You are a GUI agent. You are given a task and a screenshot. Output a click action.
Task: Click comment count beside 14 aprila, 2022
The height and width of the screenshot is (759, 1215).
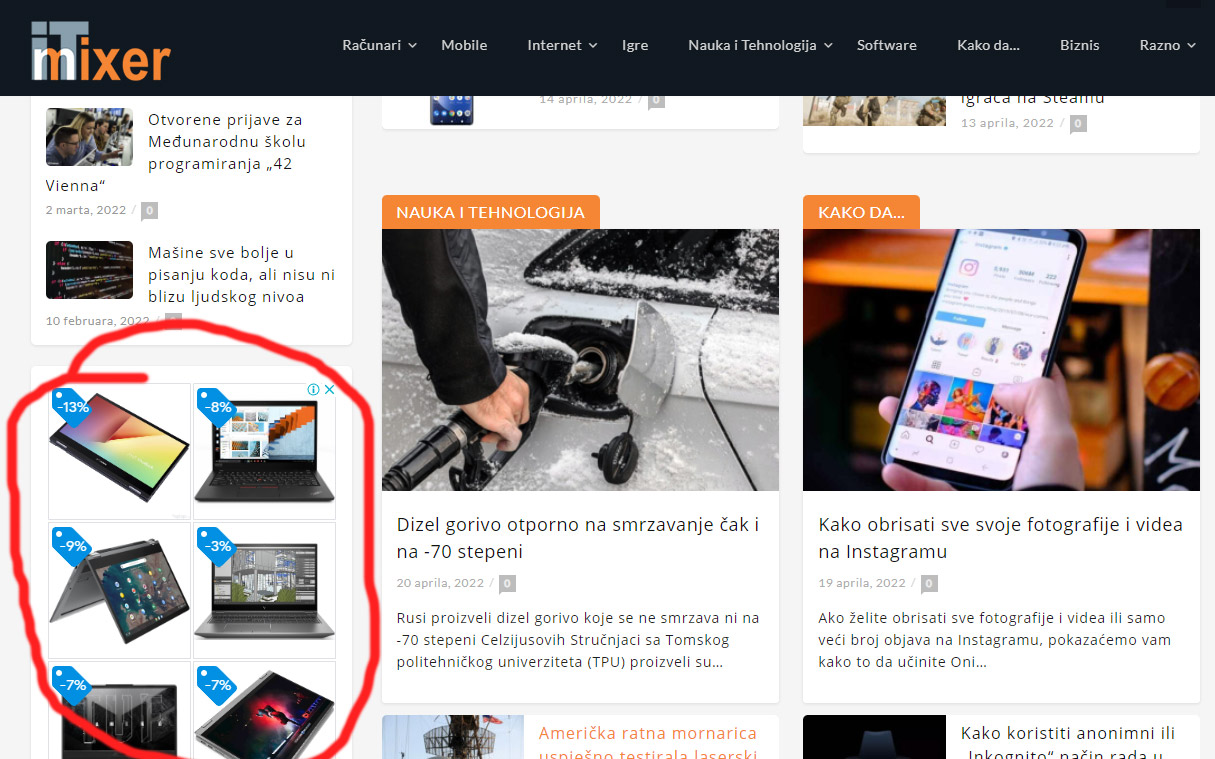(x=656, y=99)
